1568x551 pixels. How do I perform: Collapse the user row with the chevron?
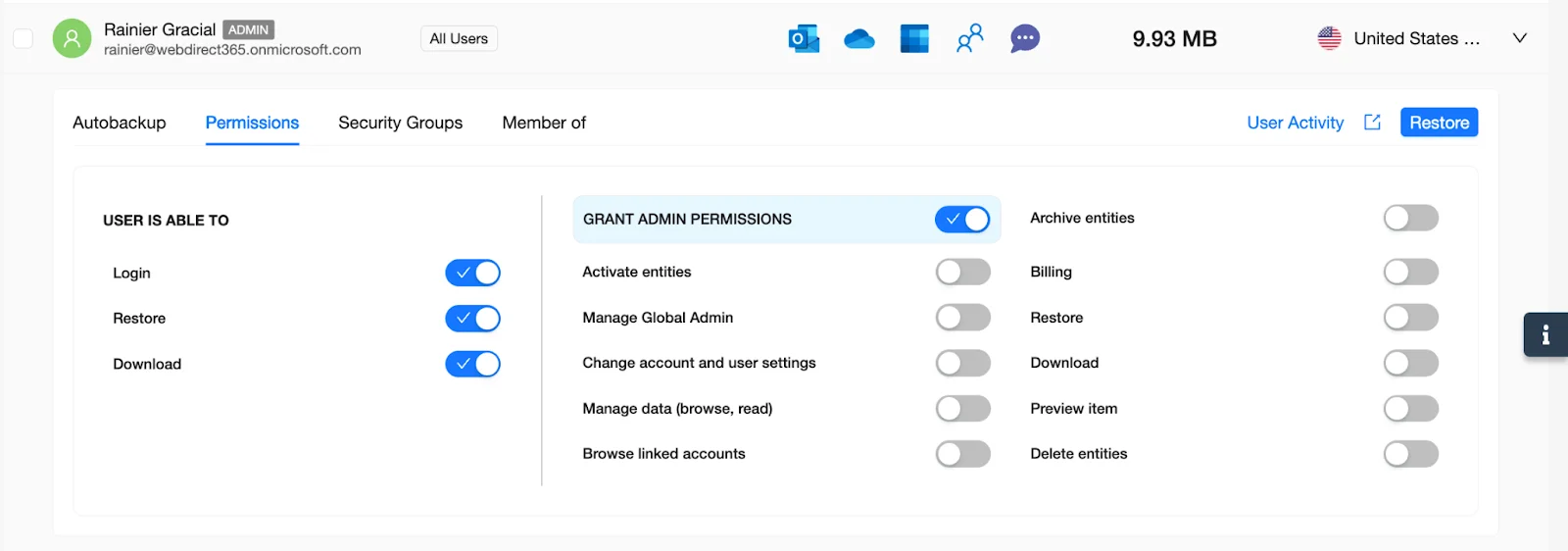coord(1519,38)
